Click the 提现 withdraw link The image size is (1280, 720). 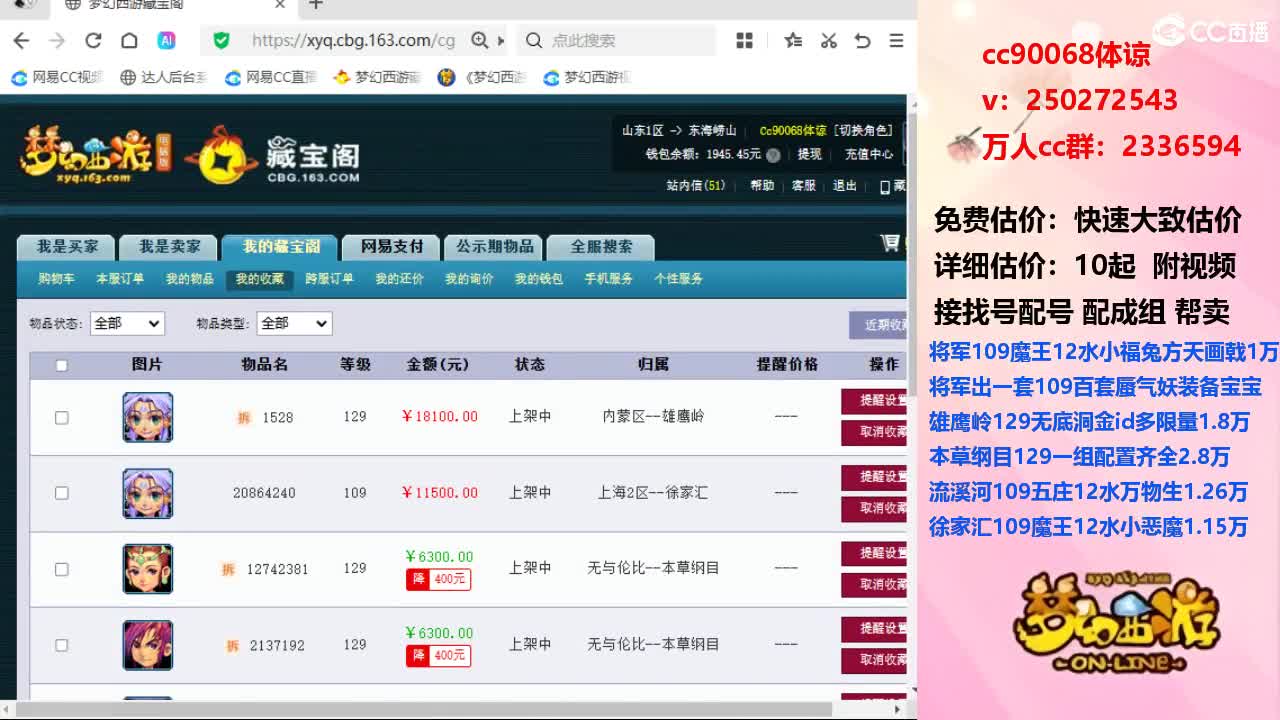pos(809,155)
